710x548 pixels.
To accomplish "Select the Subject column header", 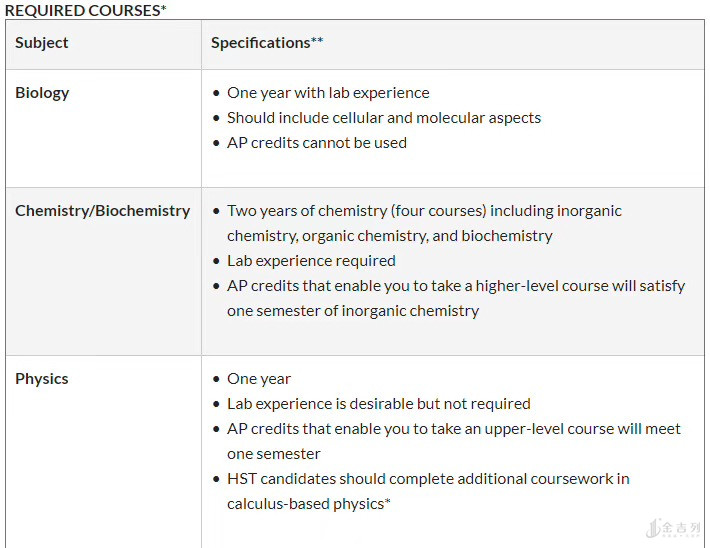I will click(42, 43).
